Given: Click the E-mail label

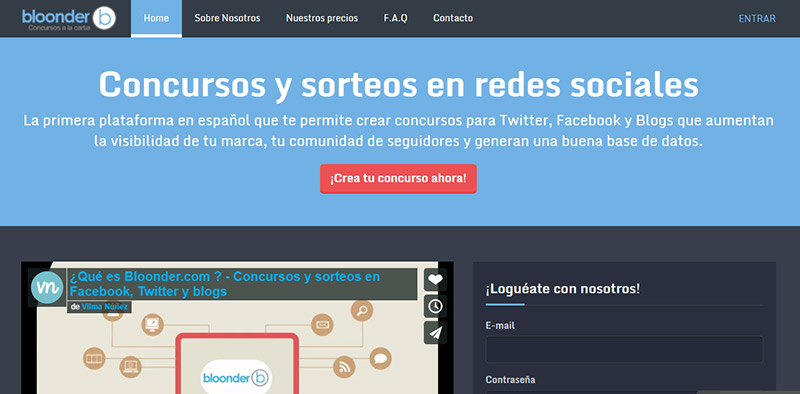Looking at the screenshot, I should click(500, 325).
